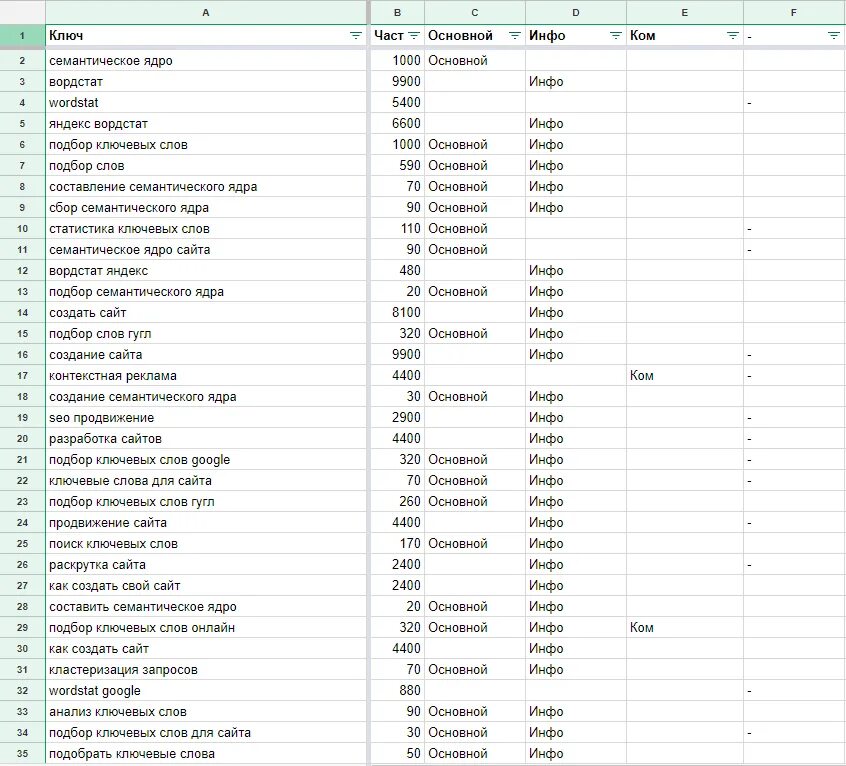Click the frequency value 880
Image resolution: width=846 pixels, height=766 pixels.
[x=410, y=690]
